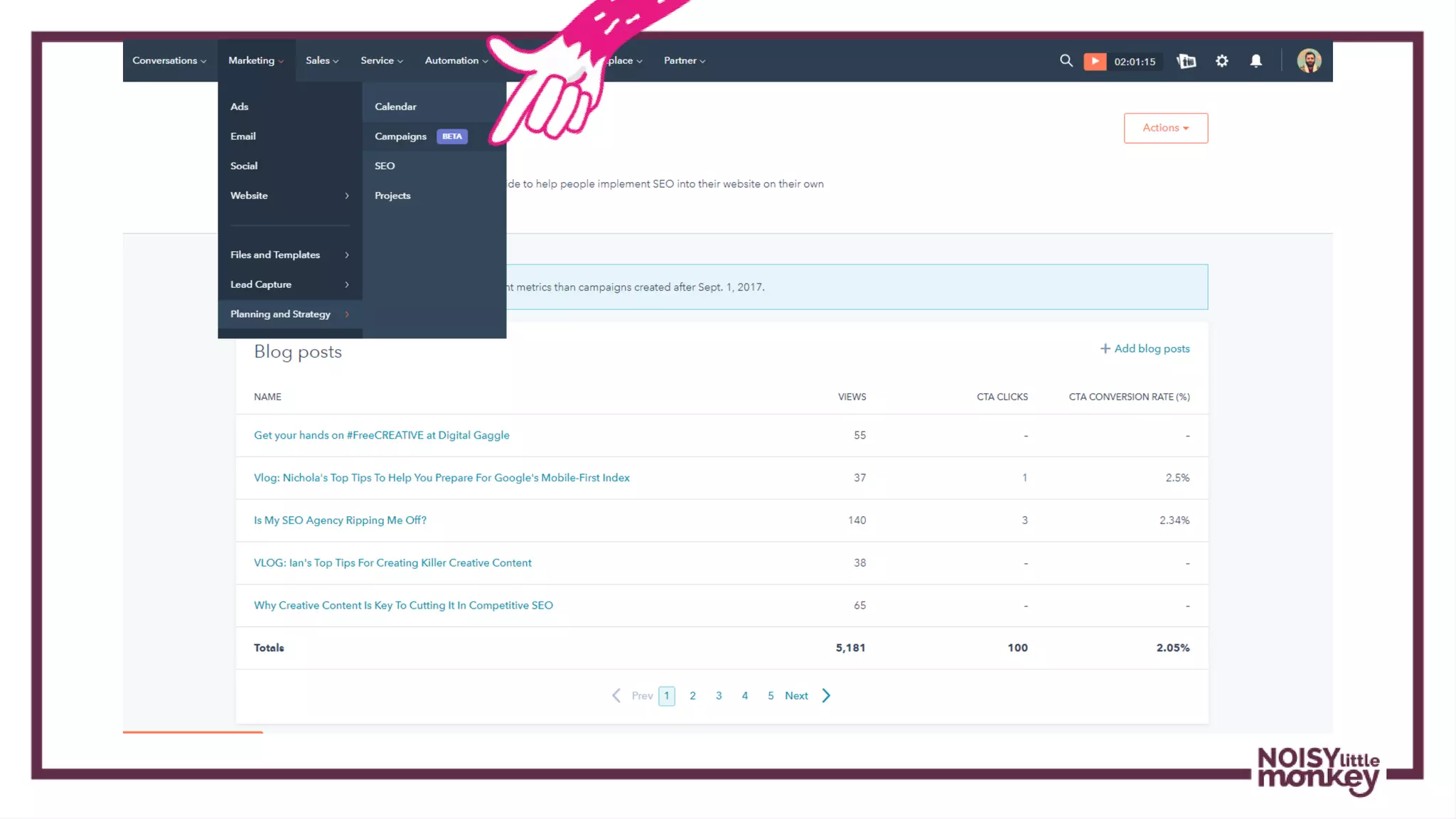Click the plus icon for Add blog posts
Screen dimensions: 1456x819
tap(1105, 348)
